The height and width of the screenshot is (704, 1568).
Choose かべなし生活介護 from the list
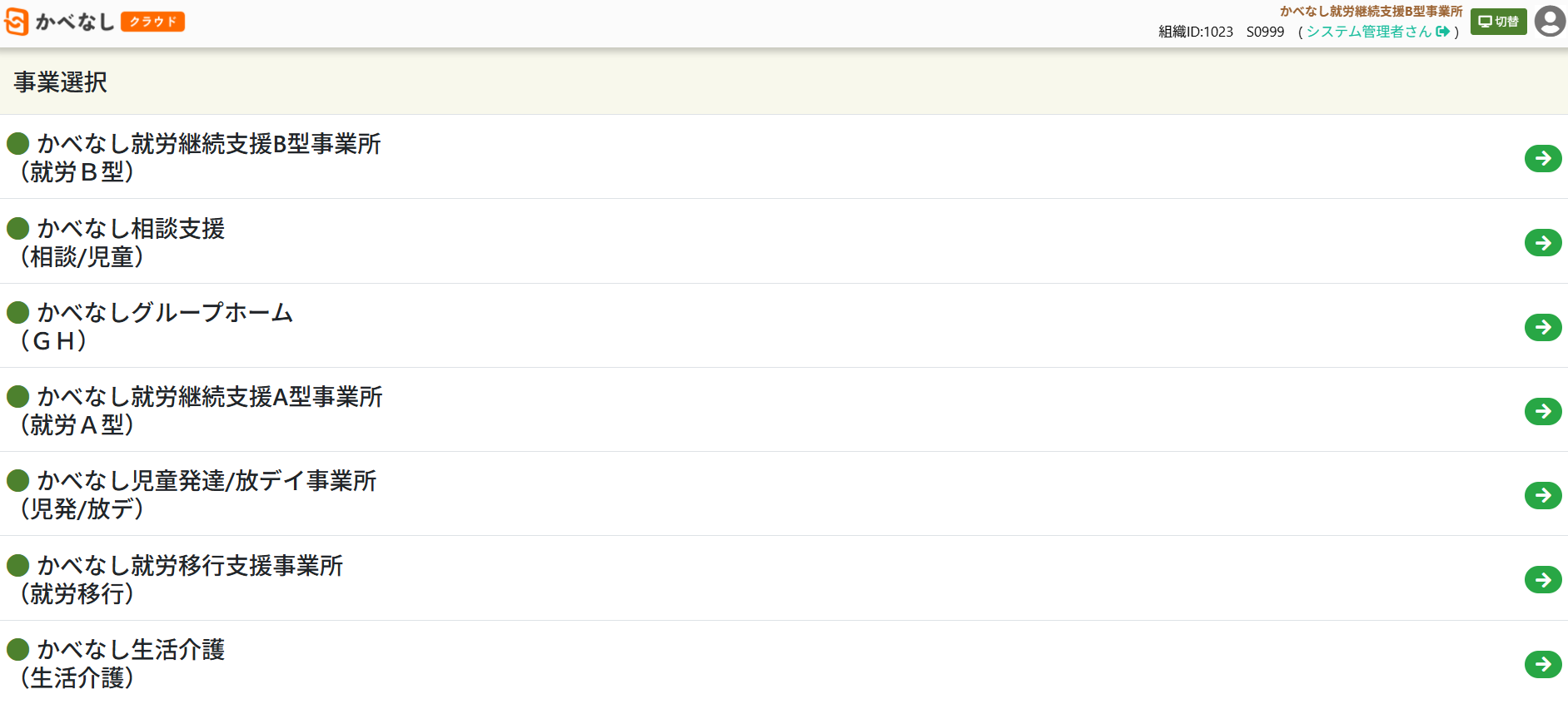click(x=131, y=650)
